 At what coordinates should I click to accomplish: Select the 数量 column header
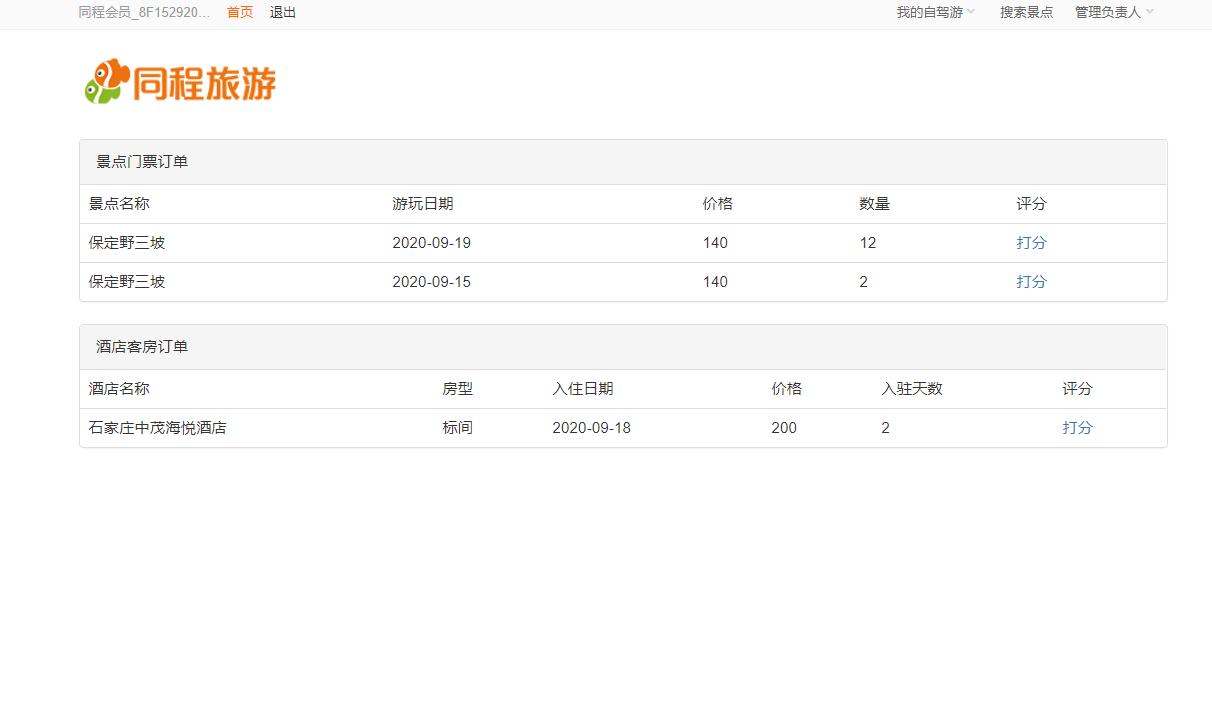(x=874, y=204)
